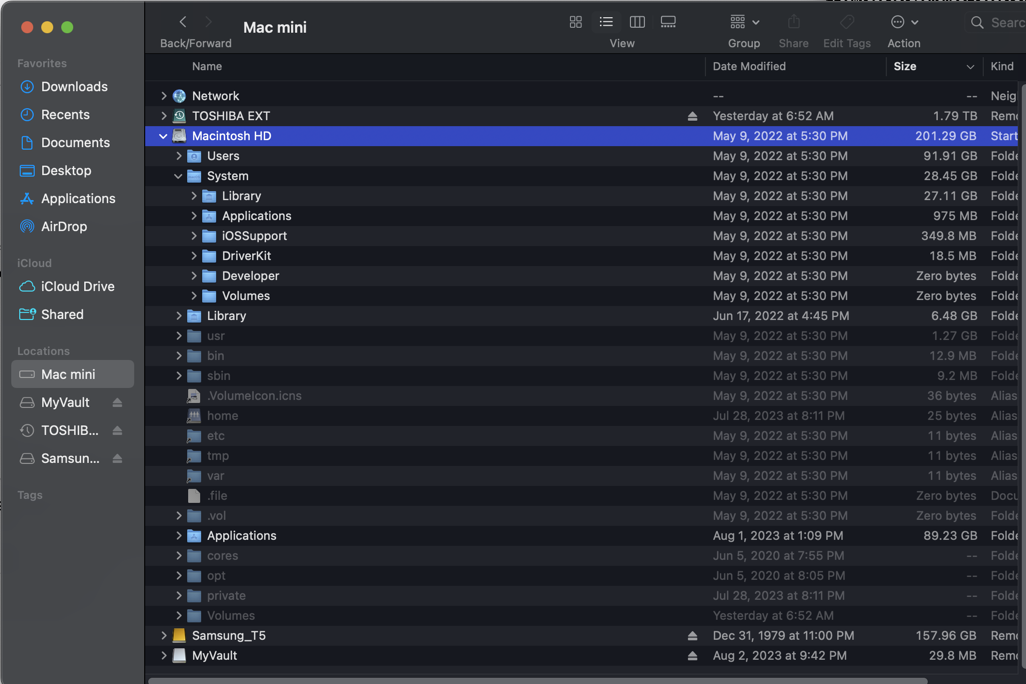Sort by the Name column
The width and height of the screenshot is (1026, 684).
coord(207,66)
